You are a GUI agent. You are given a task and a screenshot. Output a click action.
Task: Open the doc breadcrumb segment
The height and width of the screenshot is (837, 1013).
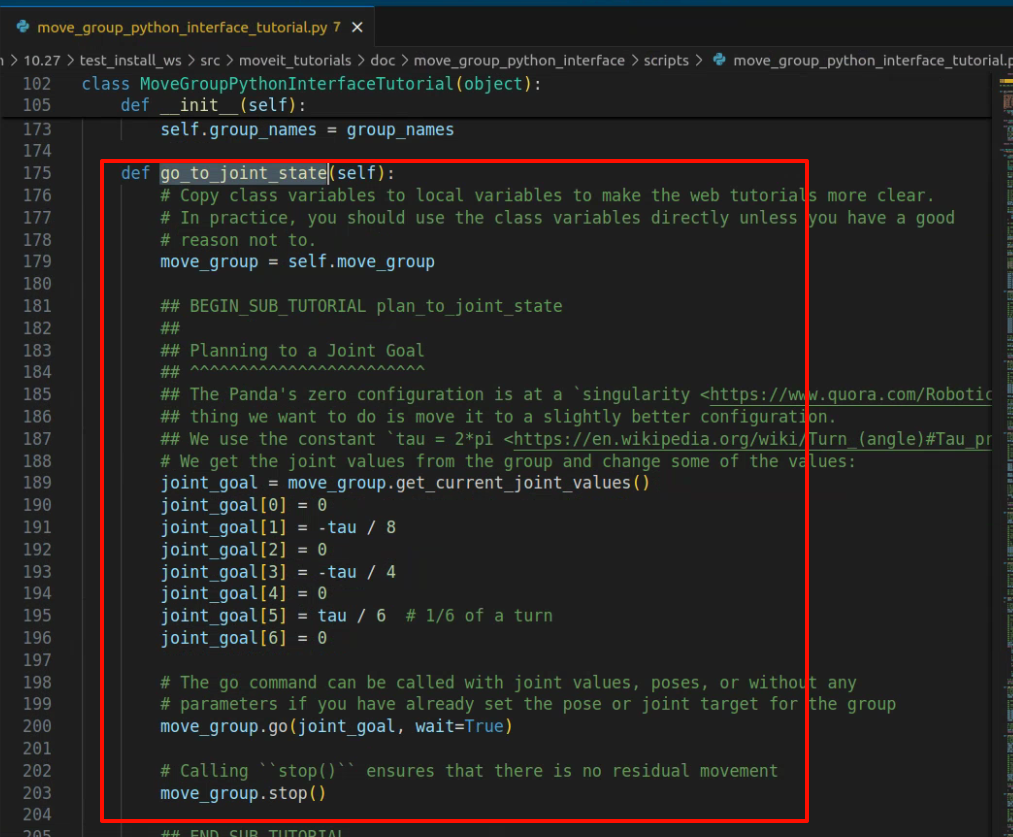382,61
